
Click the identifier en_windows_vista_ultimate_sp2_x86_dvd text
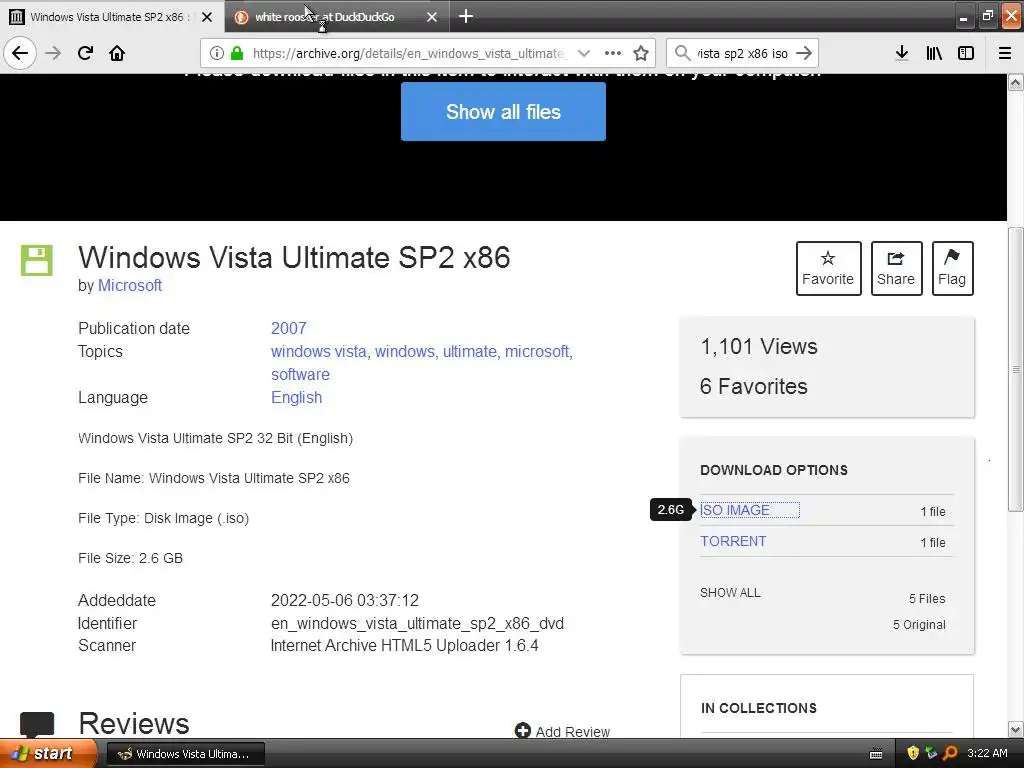[417, 624]
